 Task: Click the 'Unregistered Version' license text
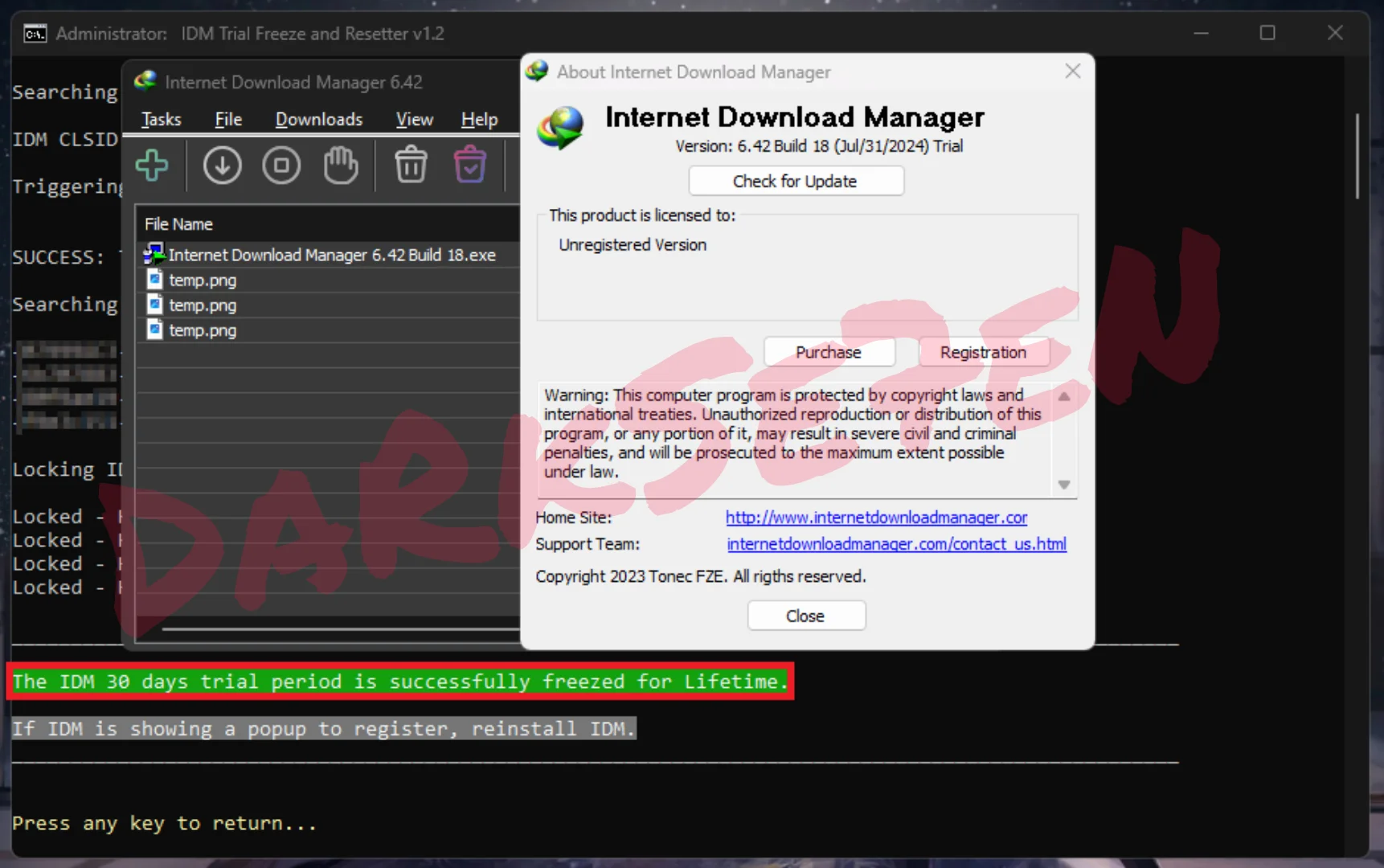tap(633, 245)
